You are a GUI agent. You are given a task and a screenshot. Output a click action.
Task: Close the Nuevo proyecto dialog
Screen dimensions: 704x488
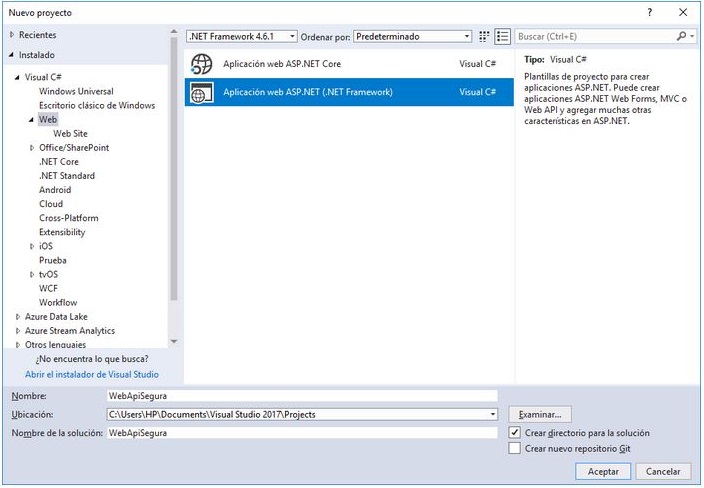coord(683,12)
